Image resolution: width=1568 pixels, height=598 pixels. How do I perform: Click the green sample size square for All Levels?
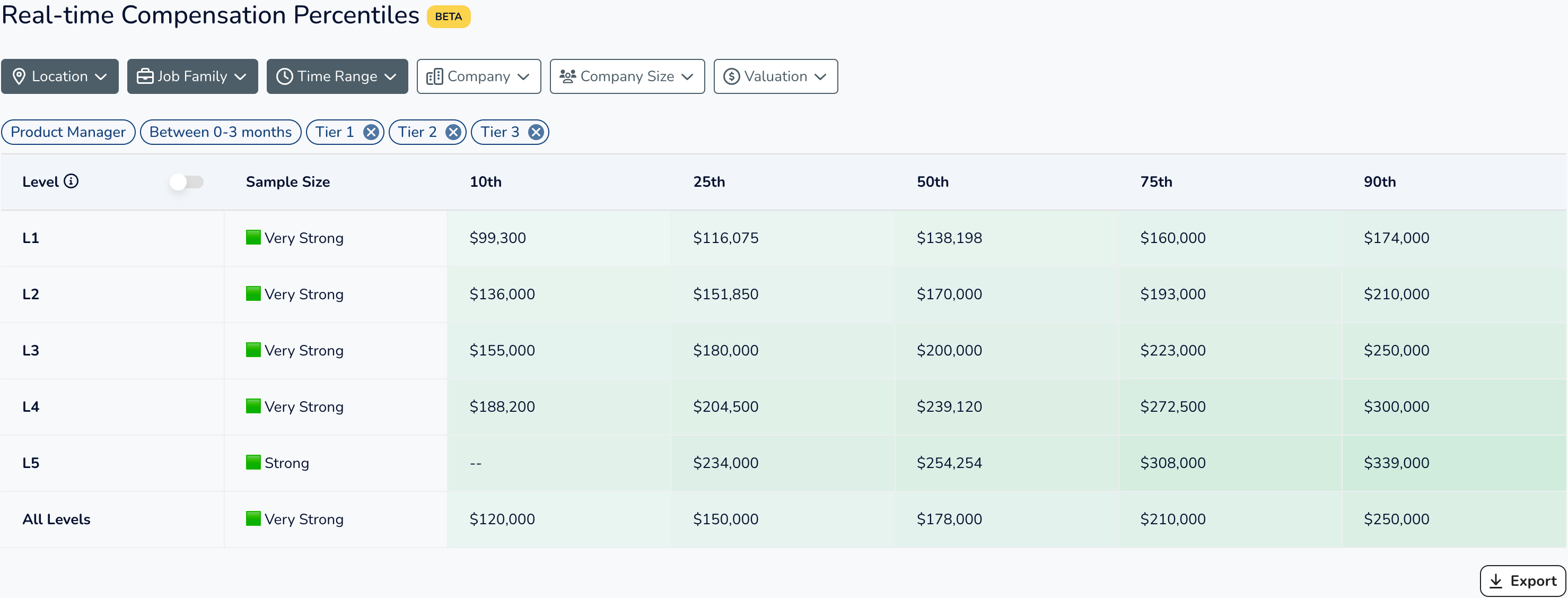pos(253,518)
